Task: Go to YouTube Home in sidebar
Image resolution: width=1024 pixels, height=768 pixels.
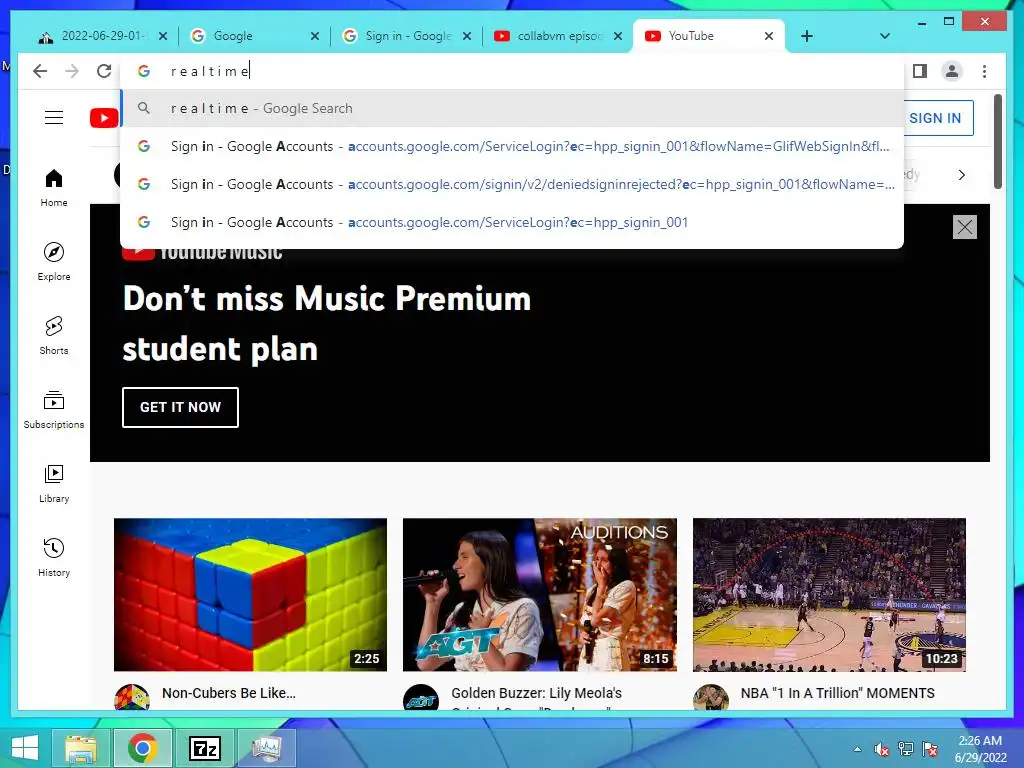Action: tap(54, 188)
